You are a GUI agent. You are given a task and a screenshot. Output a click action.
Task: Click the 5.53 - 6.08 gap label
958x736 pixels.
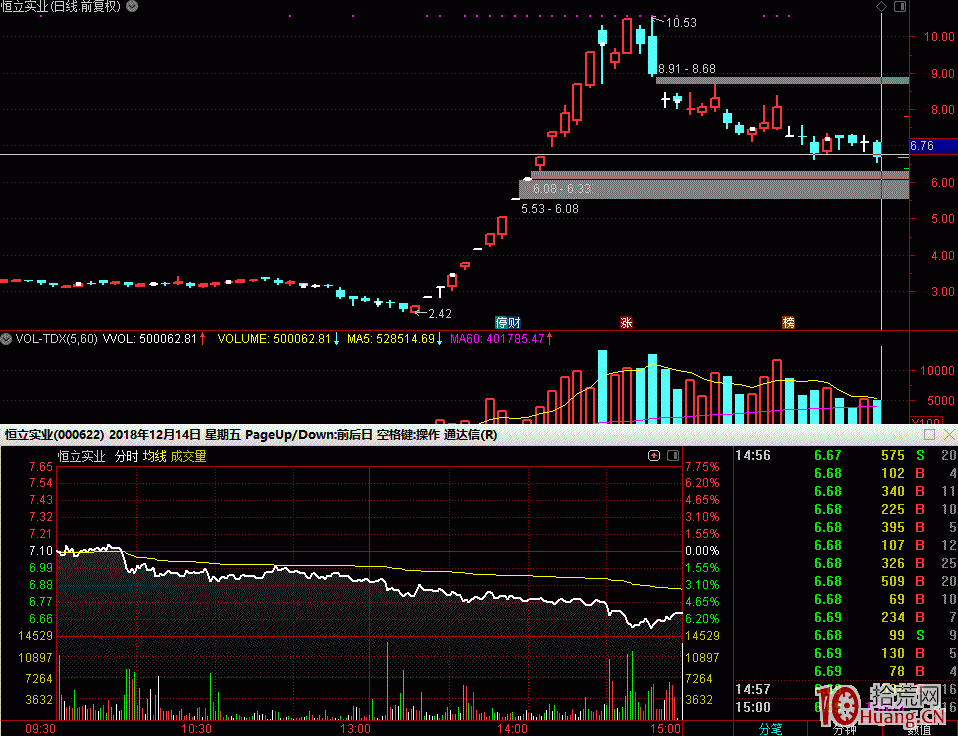550,209
